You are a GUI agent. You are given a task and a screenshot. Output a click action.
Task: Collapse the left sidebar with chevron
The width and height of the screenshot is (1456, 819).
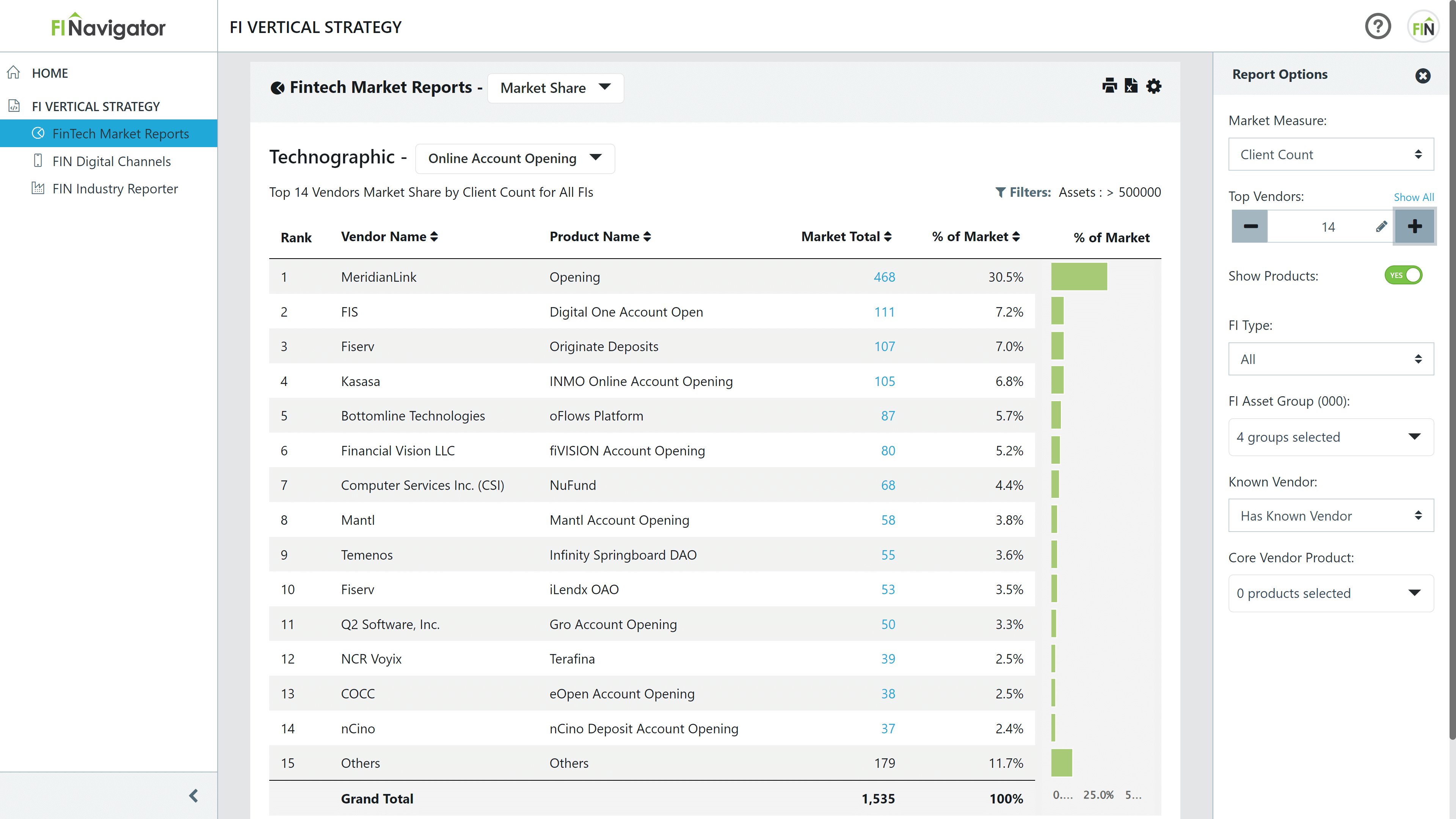coord(193,796)
